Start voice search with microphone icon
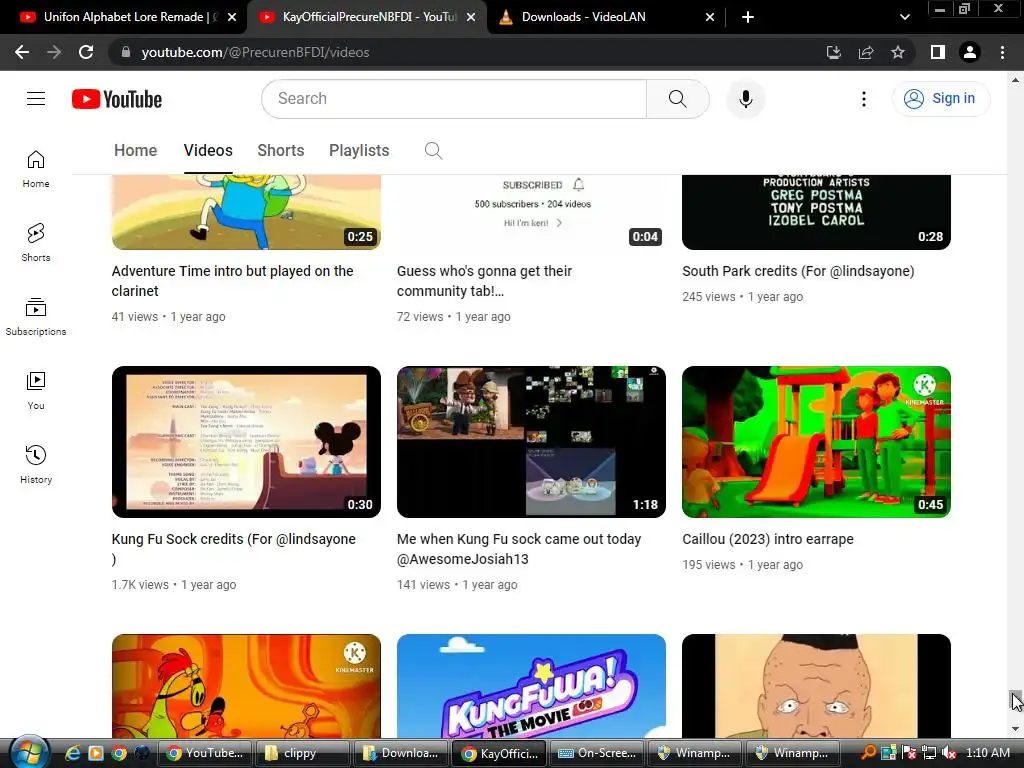 click(x=745, y=99)
